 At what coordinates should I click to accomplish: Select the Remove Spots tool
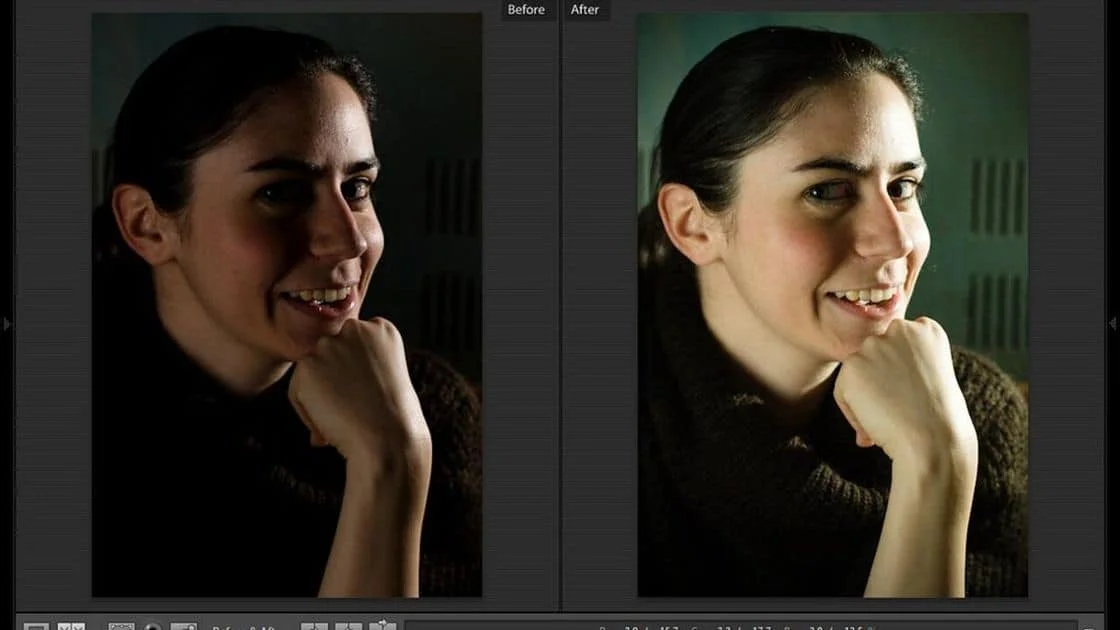click(153, 626)
